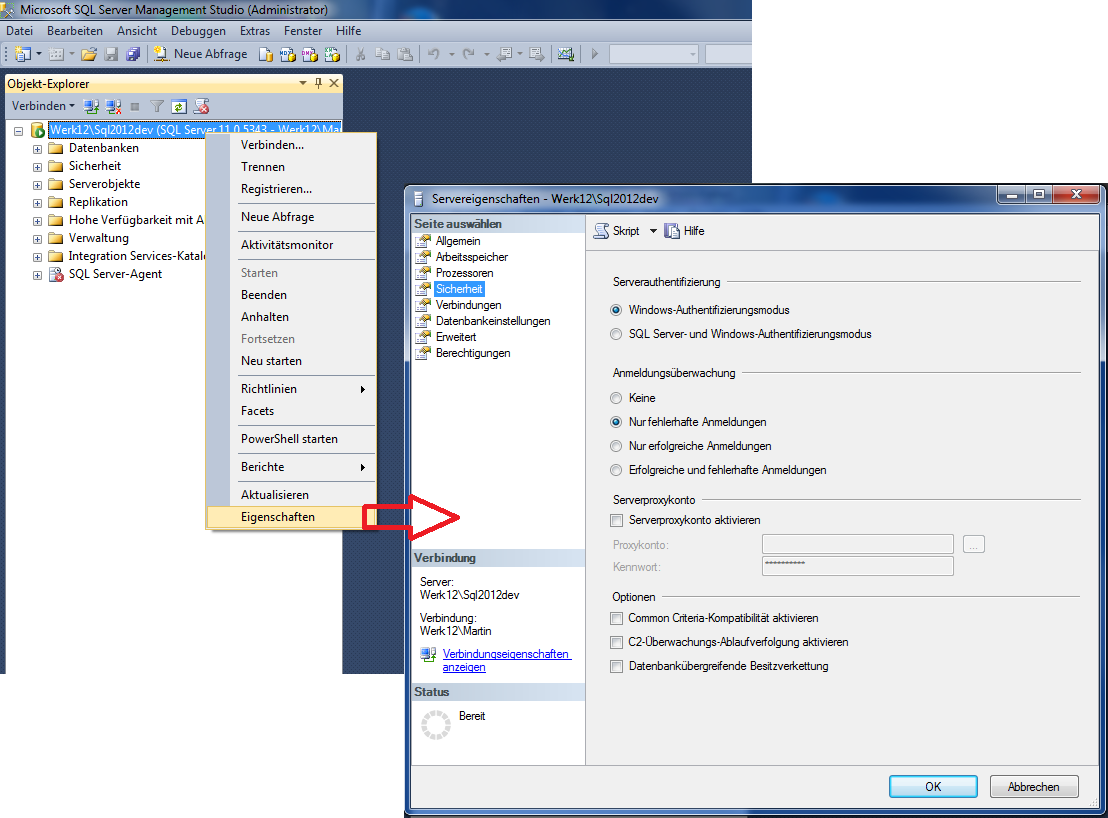Click the Disconnect icon in Objekt-Explorer toolbar

click(x=113, y=107)
